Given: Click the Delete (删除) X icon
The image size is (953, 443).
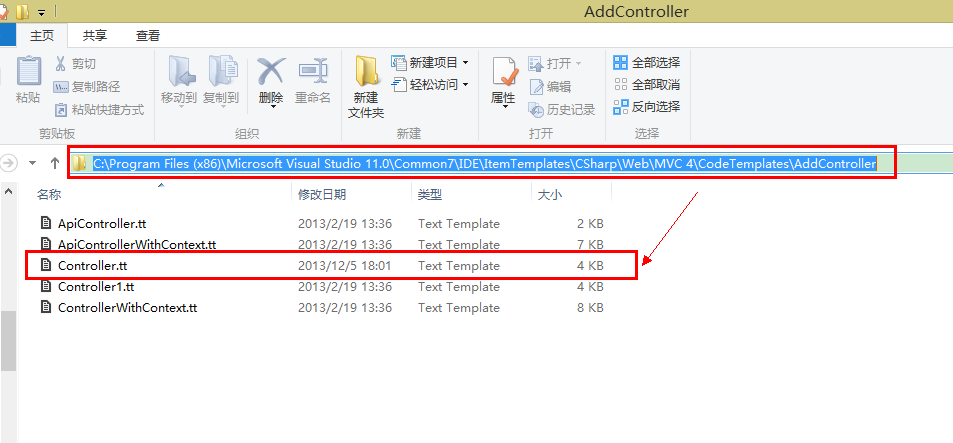Looking at the screenshot, I should coord(271,72).
